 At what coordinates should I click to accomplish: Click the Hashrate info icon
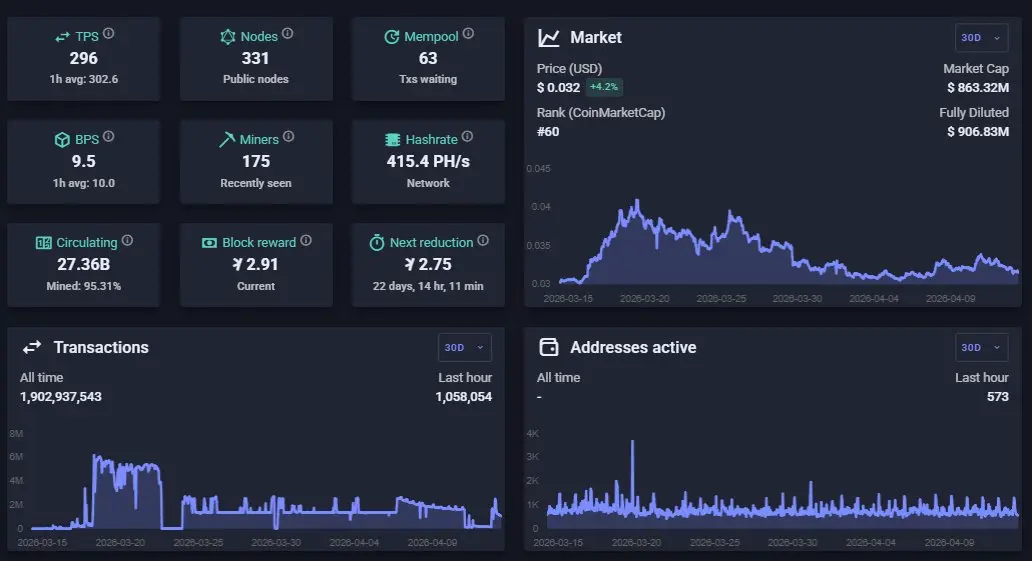click(x=467, y=136)
